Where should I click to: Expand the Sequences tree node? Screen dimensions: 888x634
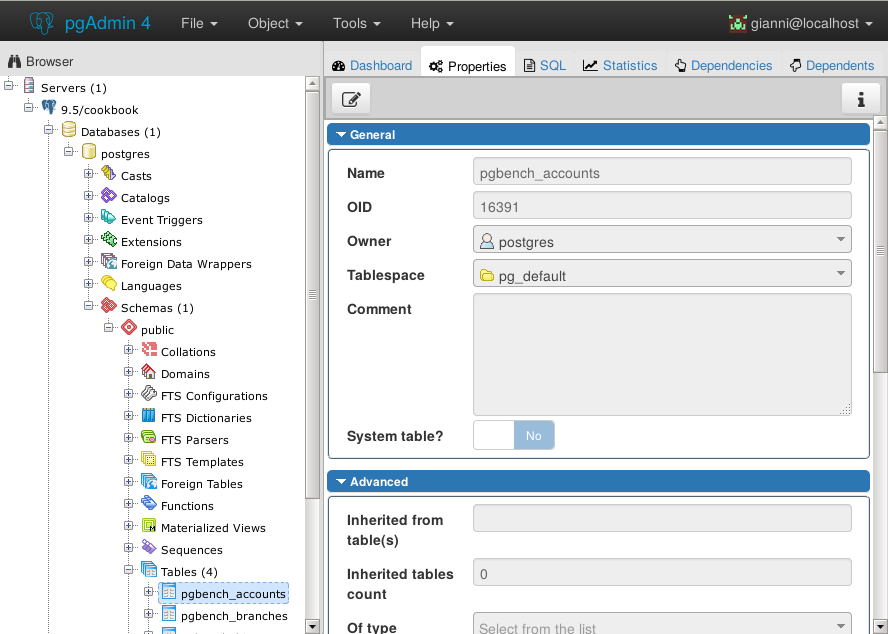tap(129, 548)
